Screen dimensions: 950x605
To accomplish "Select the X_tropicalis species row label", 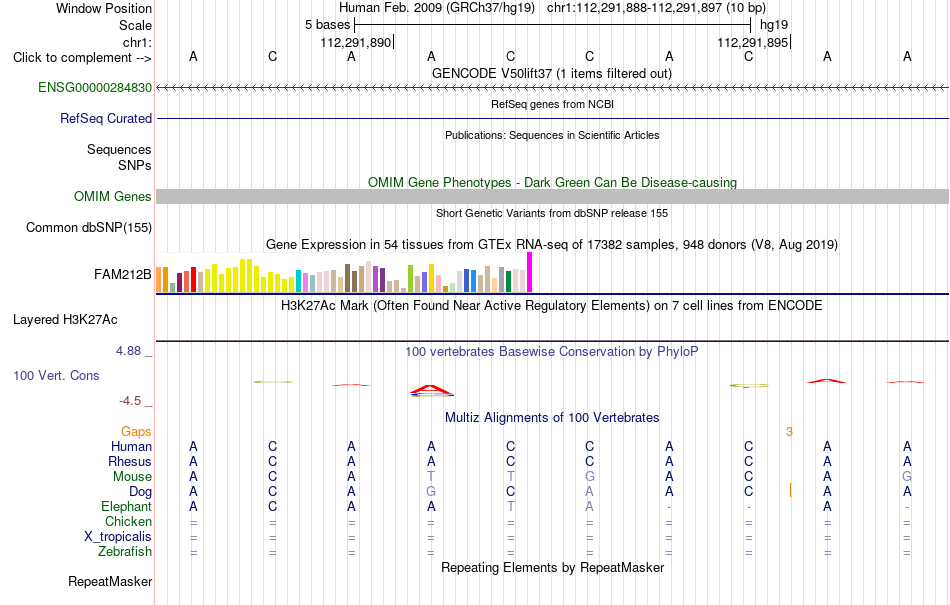I will [x=118, y=537].
